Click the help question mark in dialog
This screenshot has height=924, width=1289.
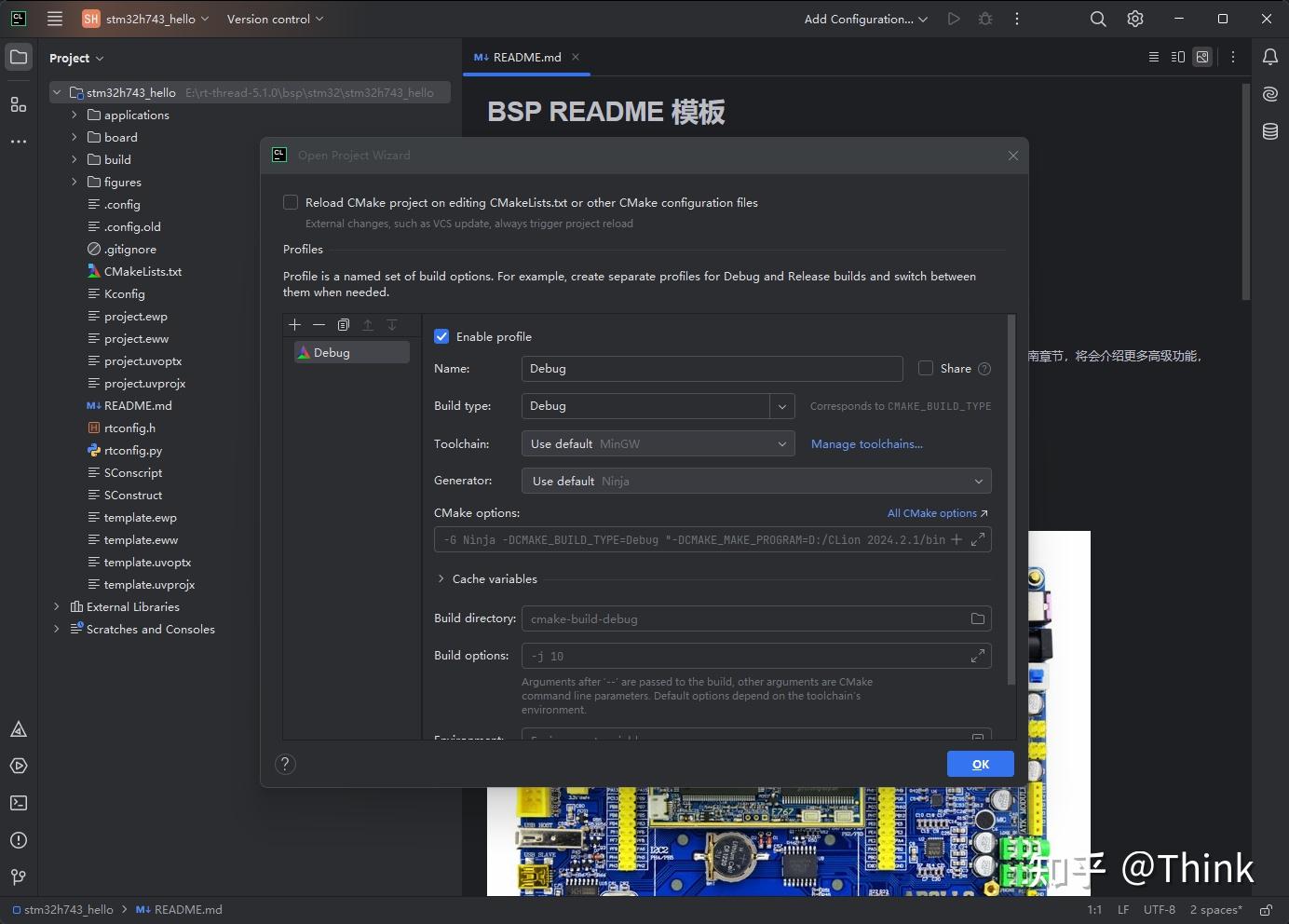point(286,764)
